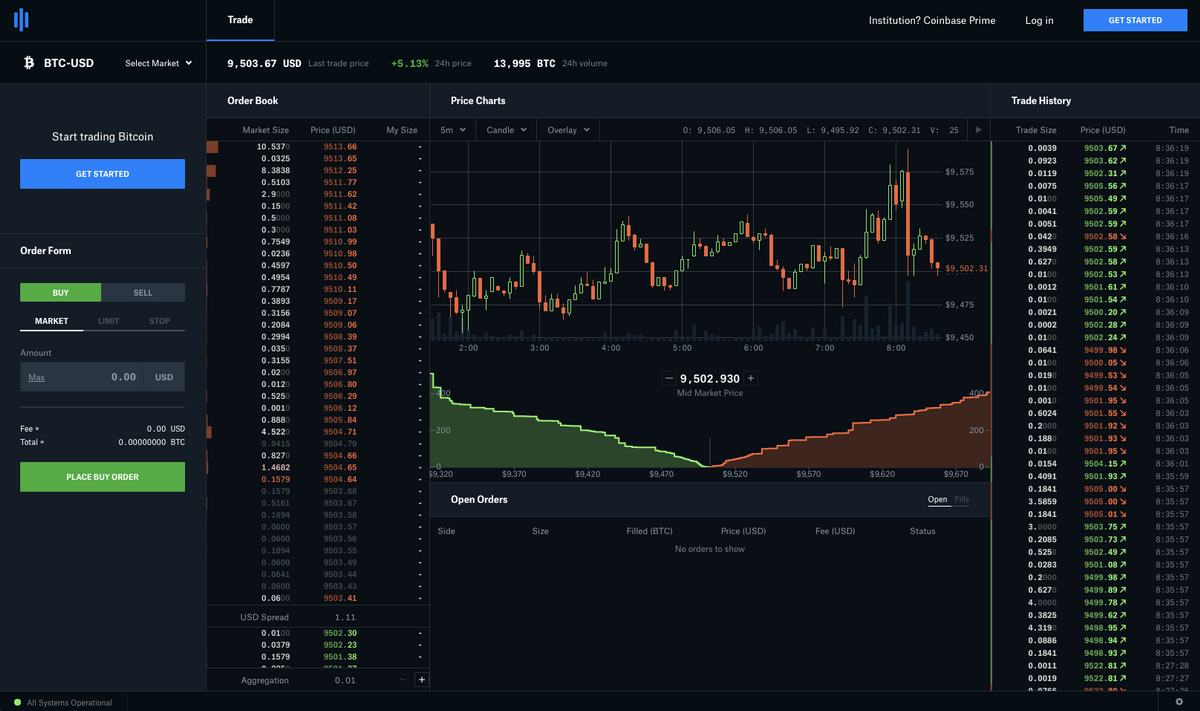Show Fills in Open Orders panel
This screenshot has width=1200, height=711.
click(961, 499)
